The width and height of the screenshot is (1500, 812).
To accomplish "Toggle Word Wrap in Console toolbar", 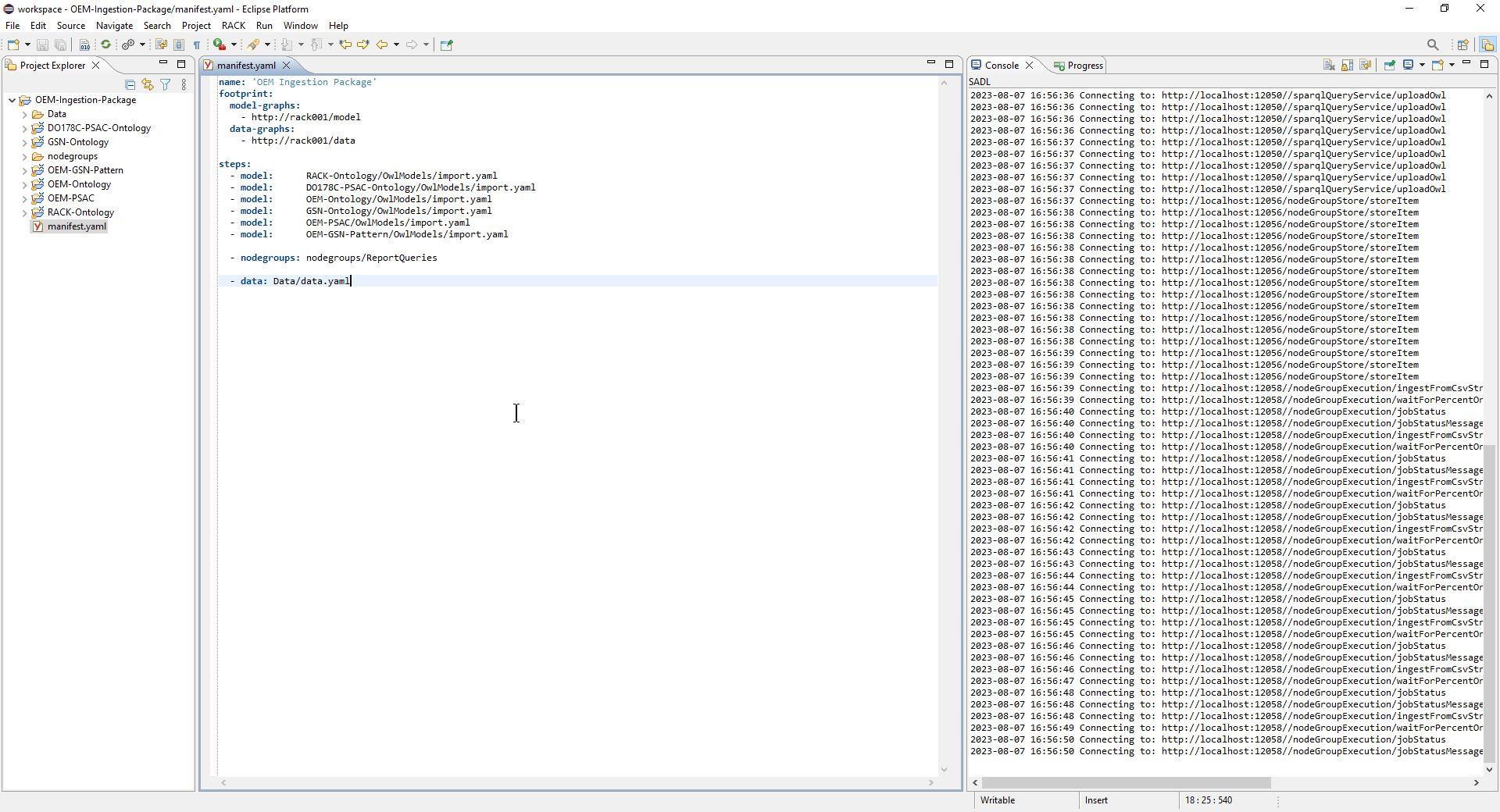I will [x=1366, y=65].
